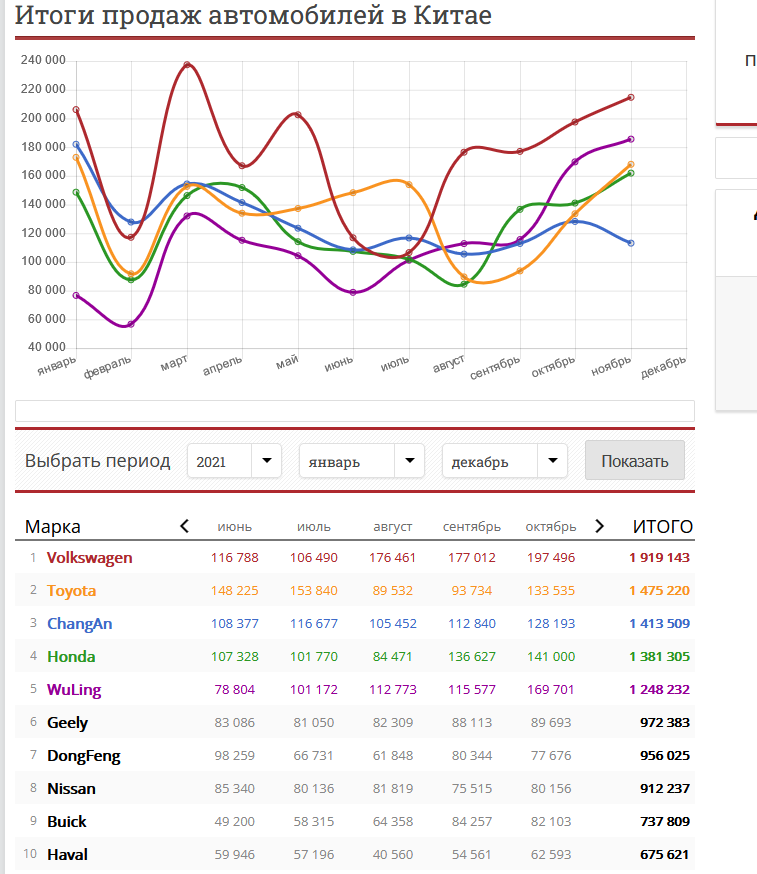
Task: Select Buick total 737 809
Action: pyautogui.click(x=665, y=822)
